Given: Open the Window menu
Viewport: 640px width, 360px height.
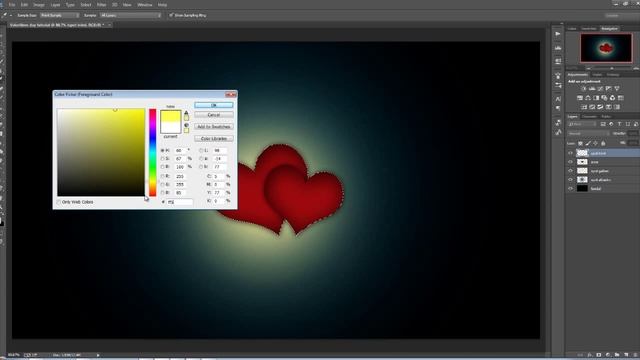Looking at the screenshot, I should [144, 5].
